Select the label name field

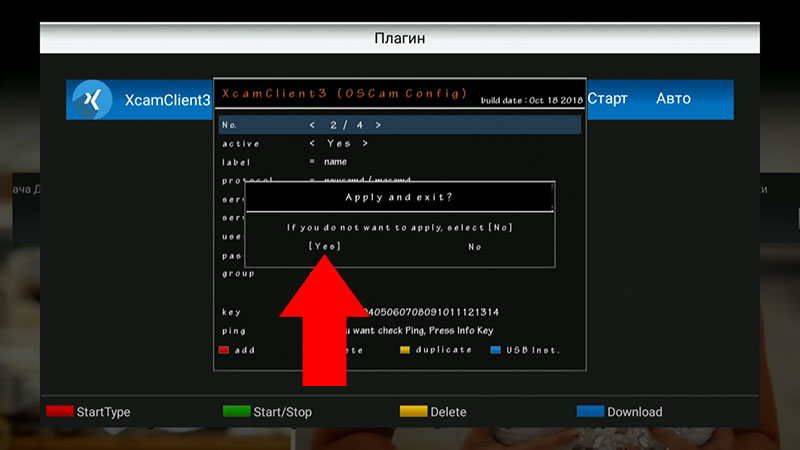[334, 161]
